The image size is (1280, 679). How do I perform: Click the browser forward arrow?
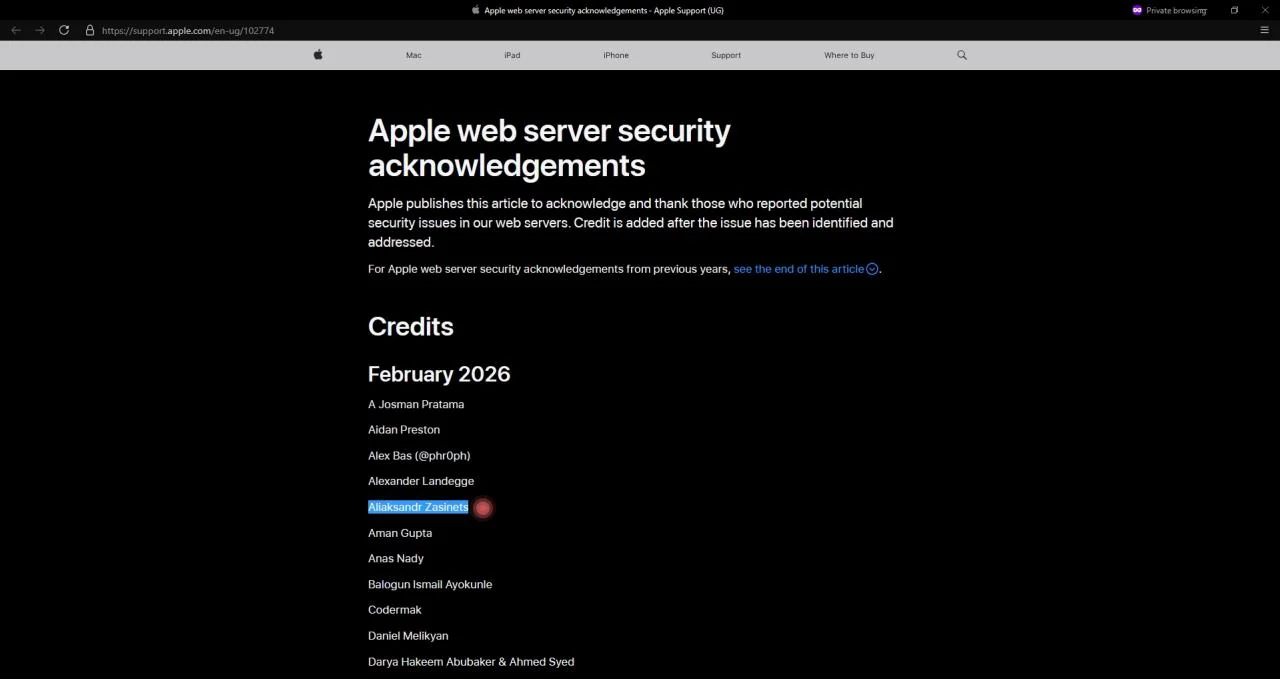pos(40,30)
